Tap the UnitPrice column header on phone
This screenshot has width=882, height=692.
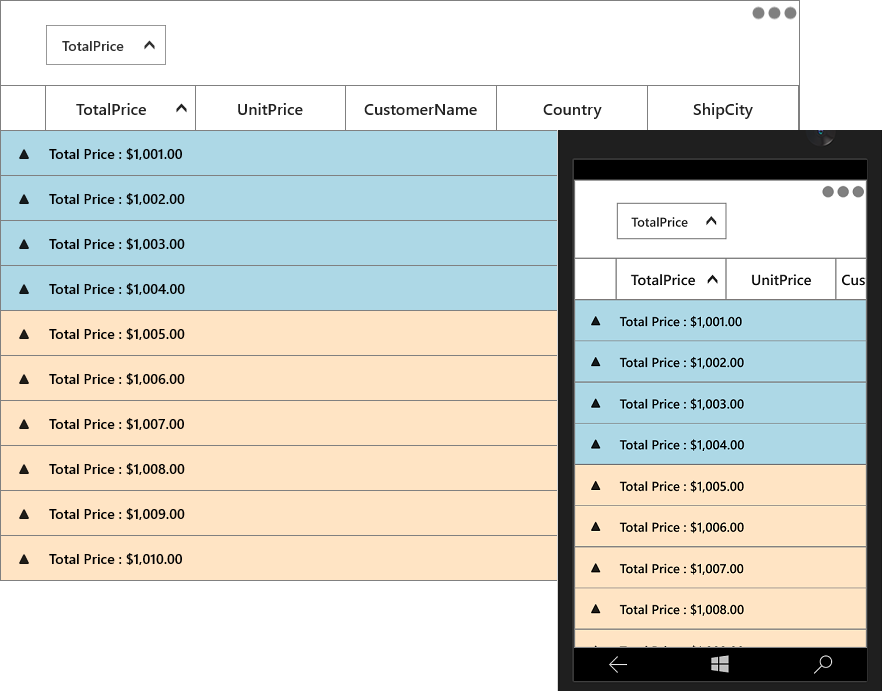click(x=781, y=280)
